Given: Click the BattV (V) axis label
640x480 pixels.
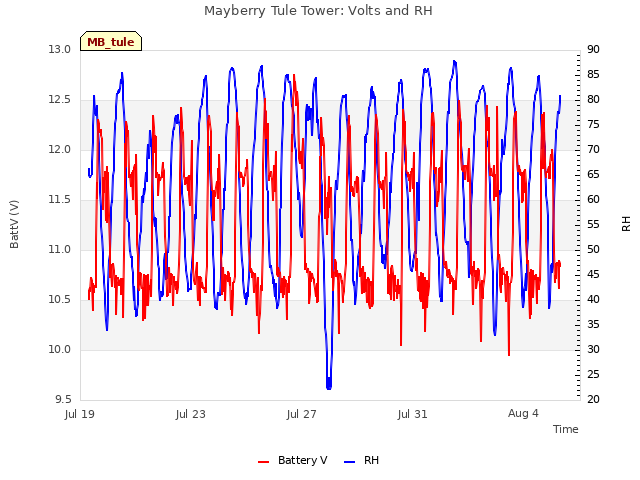Looking at the screenshot, I should 14,224.
